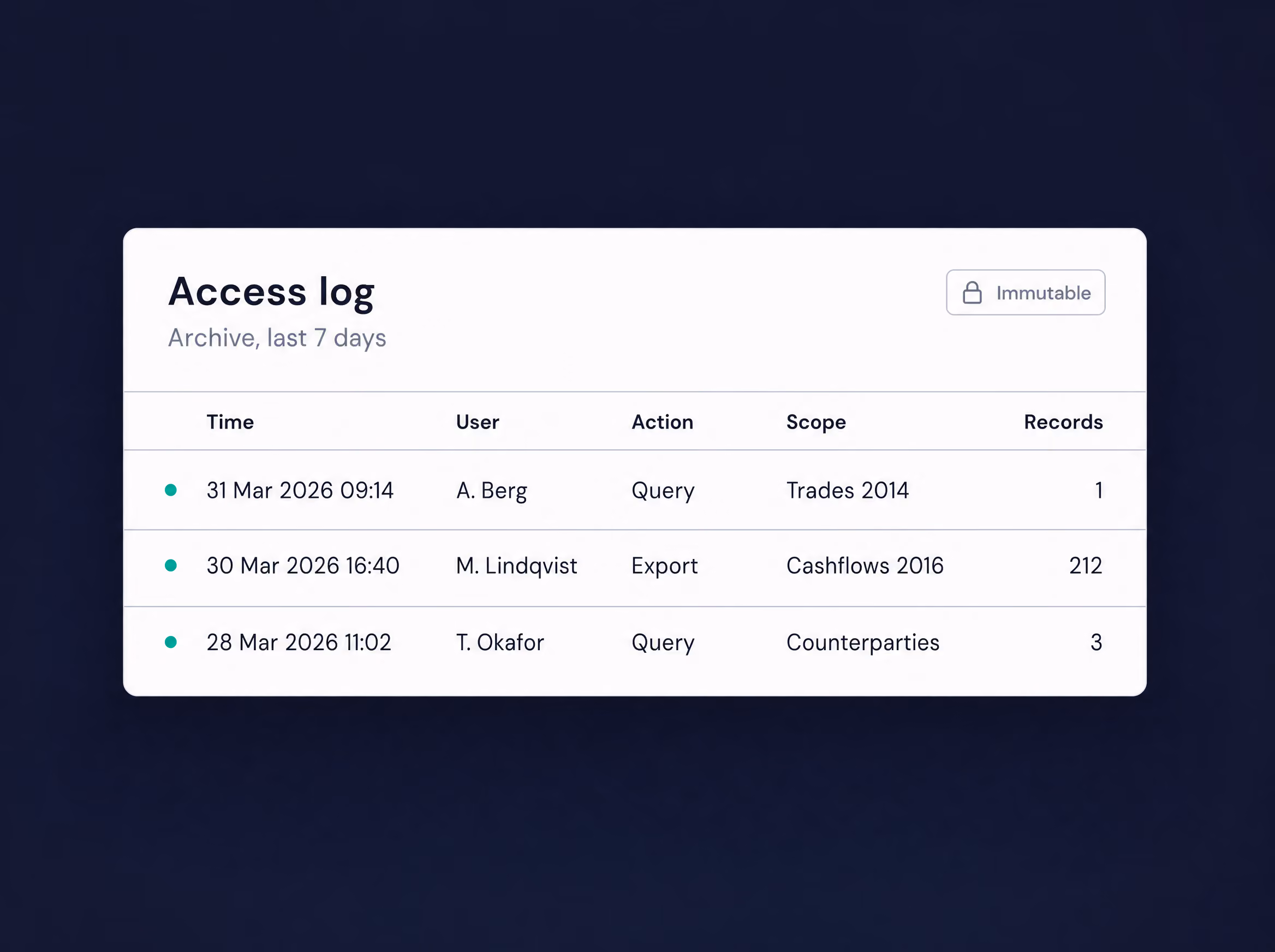
Task: Click the user name M. Lindqvist
Action: coord(516,567)
